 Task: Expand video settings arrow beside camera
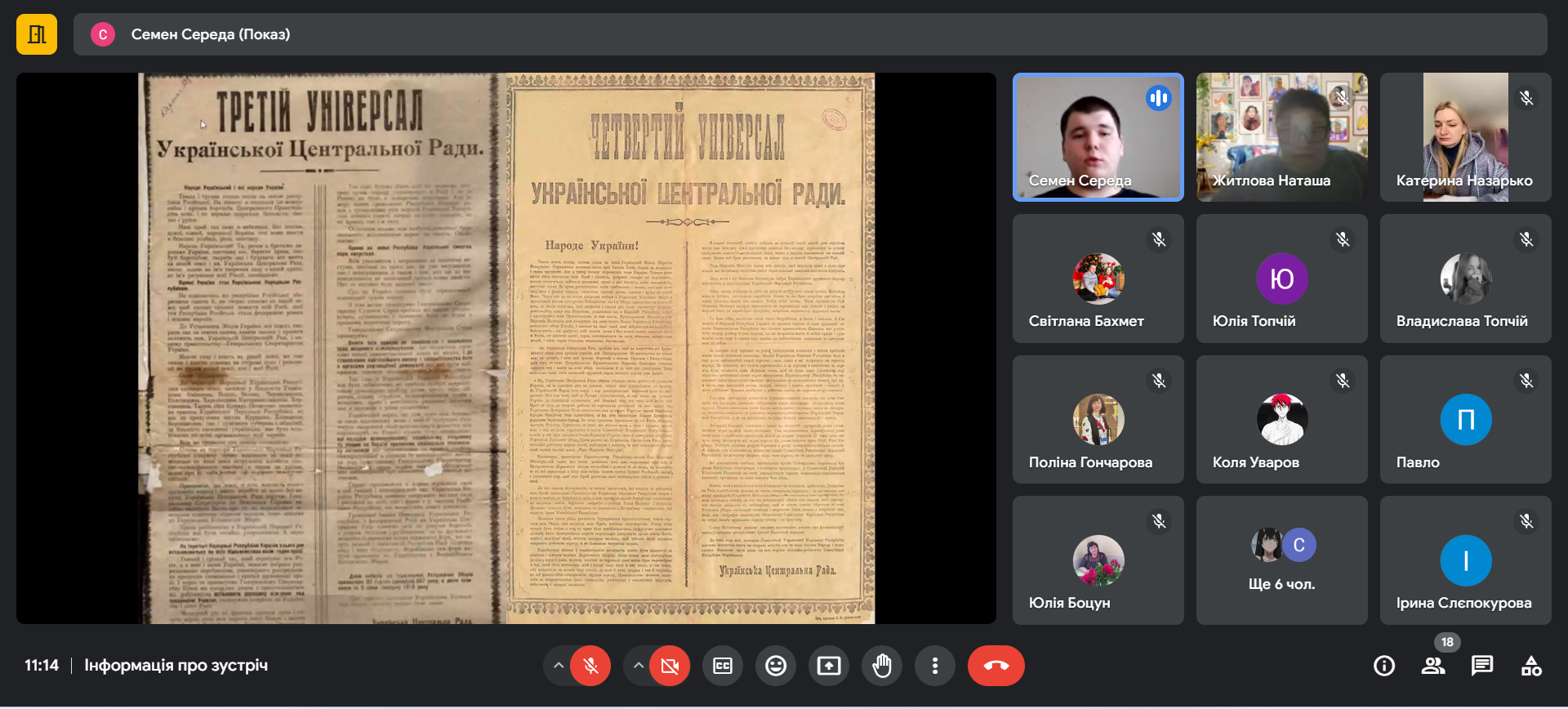click(639, 666)
